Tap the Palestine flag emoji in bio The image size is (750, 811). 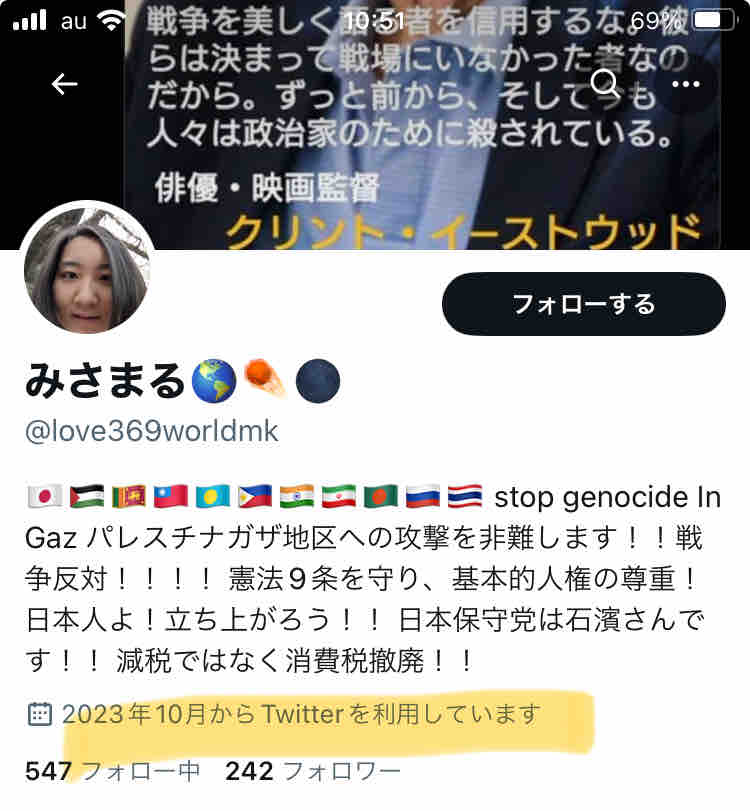(87, 497)
